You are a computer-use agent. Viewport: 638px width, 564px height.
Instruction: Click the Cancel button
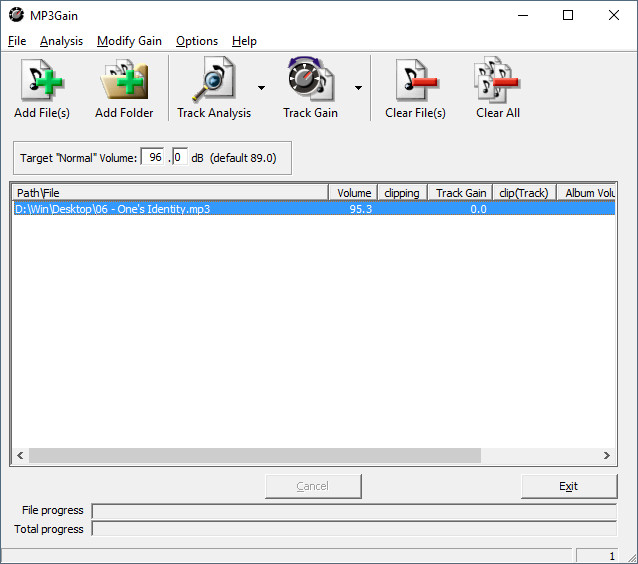coord(313,486)
